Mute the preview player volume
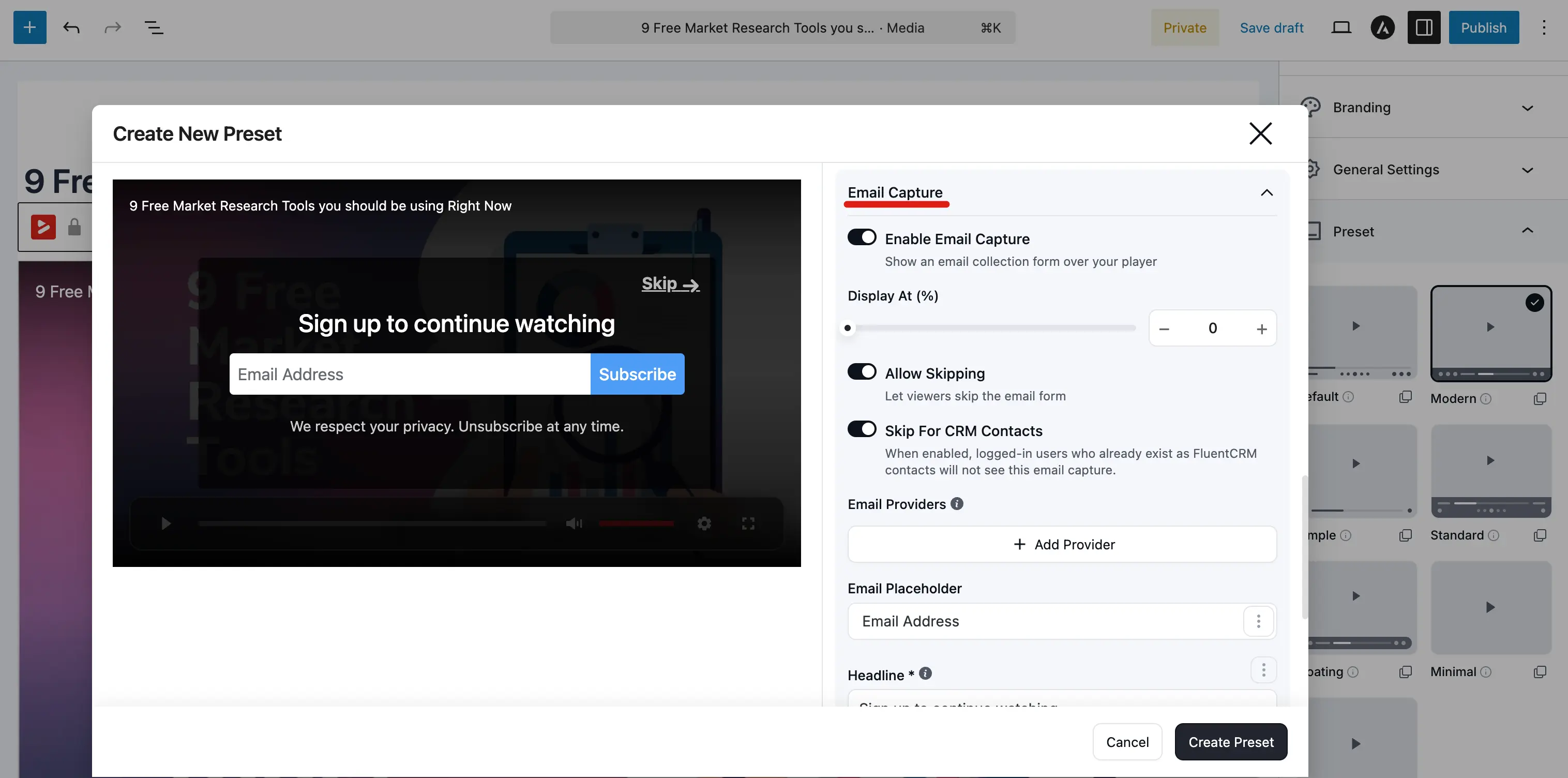 click(x=574, y=523)
